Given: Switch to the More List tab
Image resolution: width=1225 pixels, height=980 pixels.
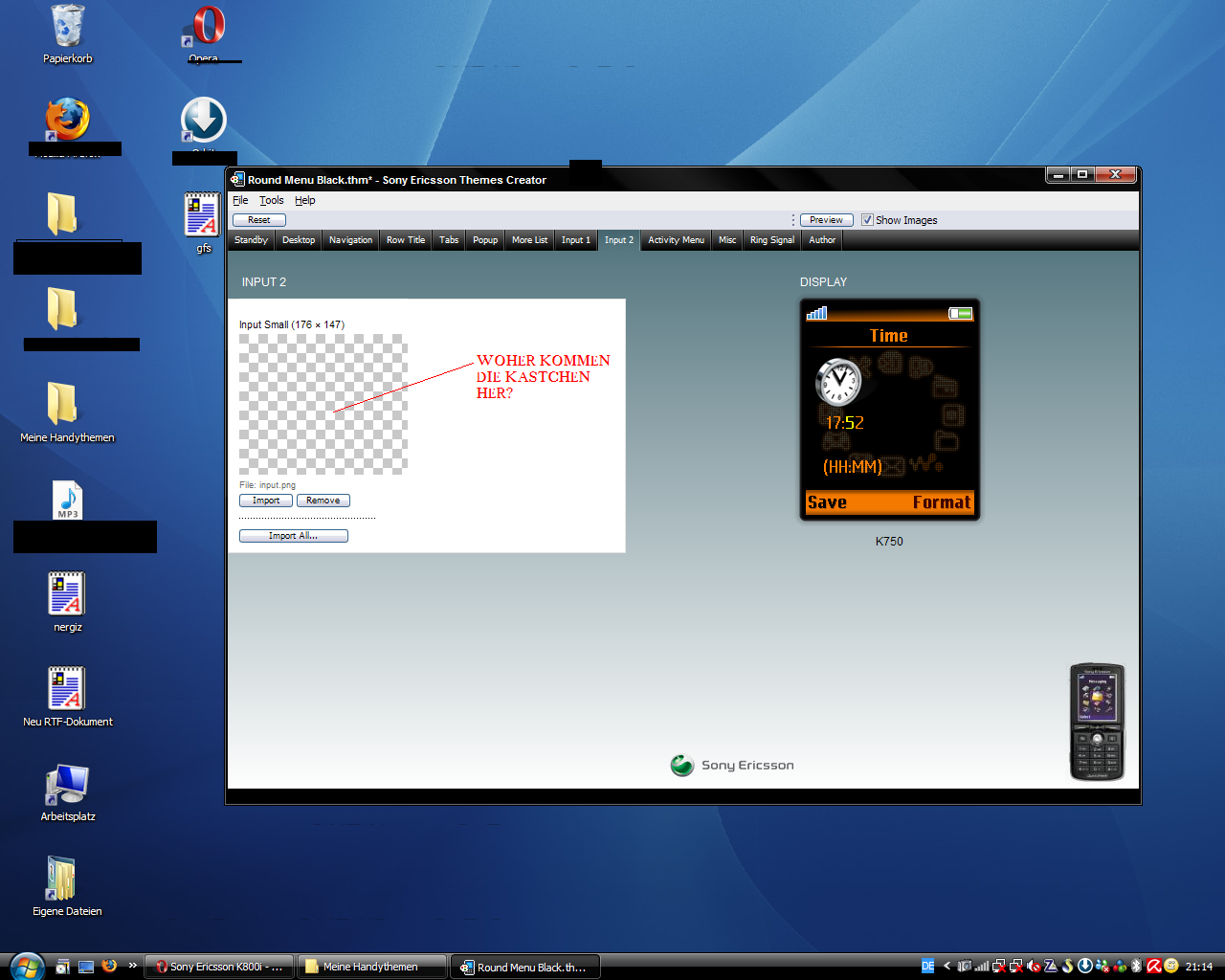Looking at the screenshot, I should pos(529,240).
